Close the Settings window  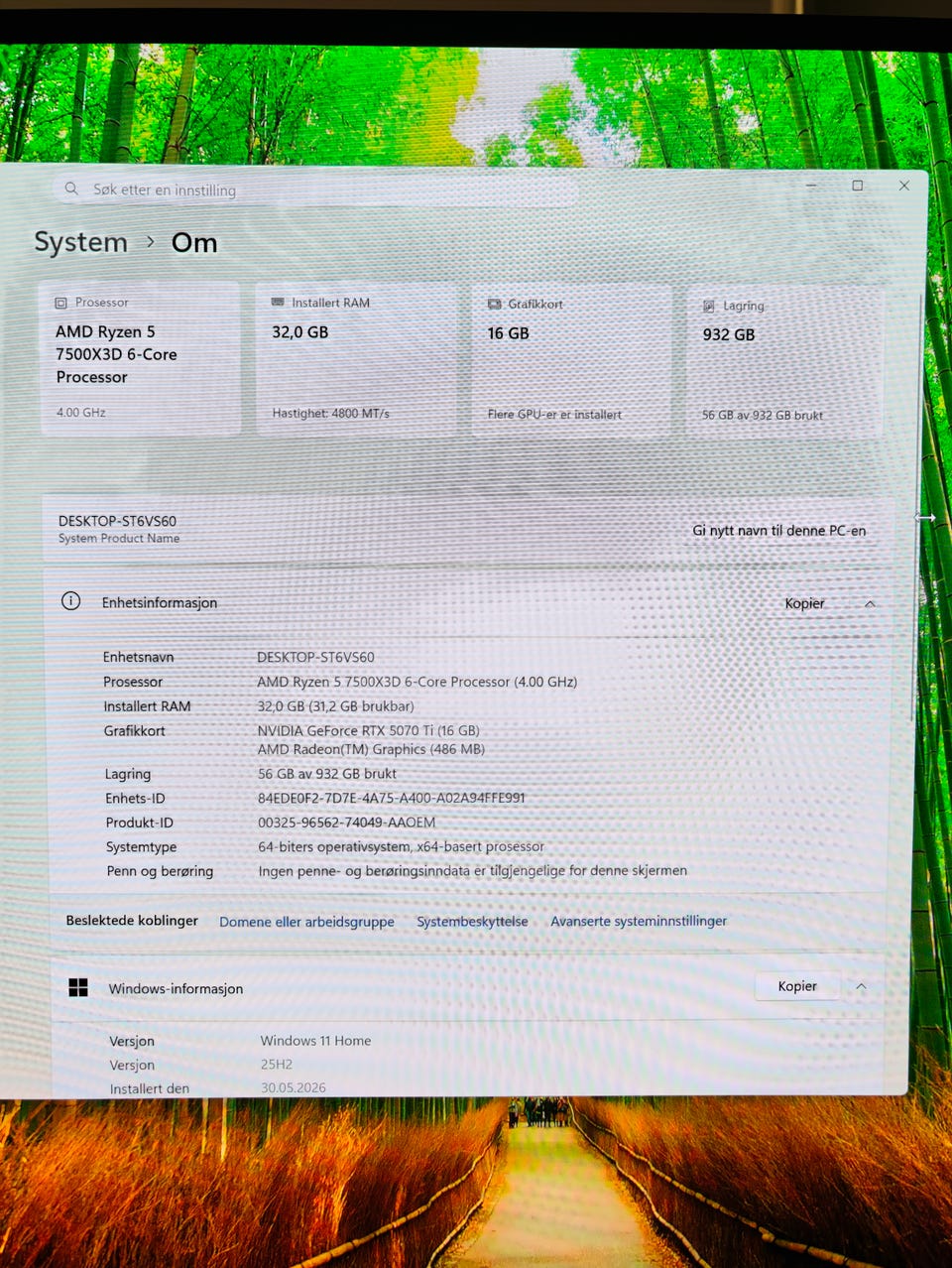(904, 186)
